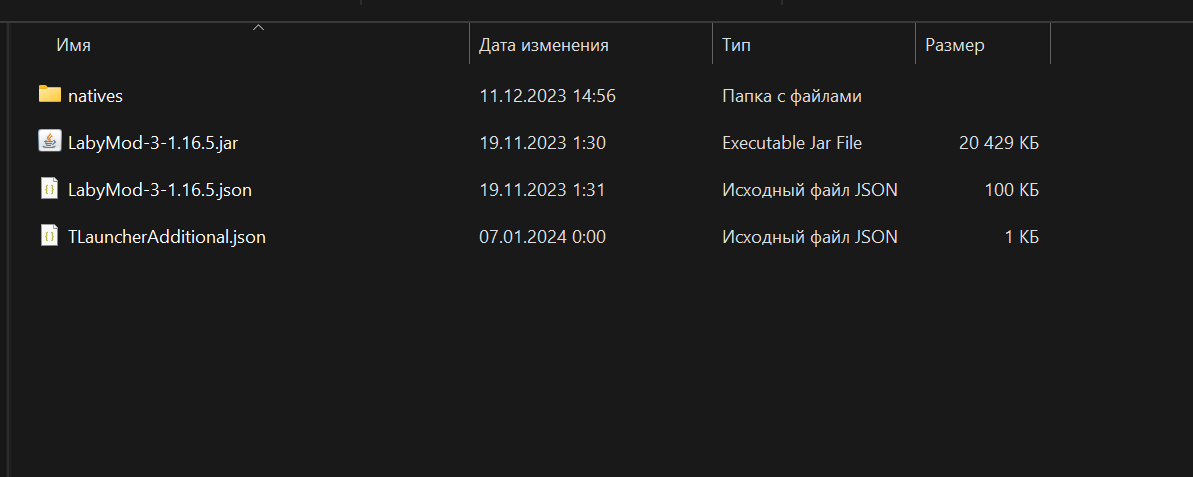Screen dimensions: 1193x477
Task: Click the Папка с файлами type text
Action: pos(792,96)
